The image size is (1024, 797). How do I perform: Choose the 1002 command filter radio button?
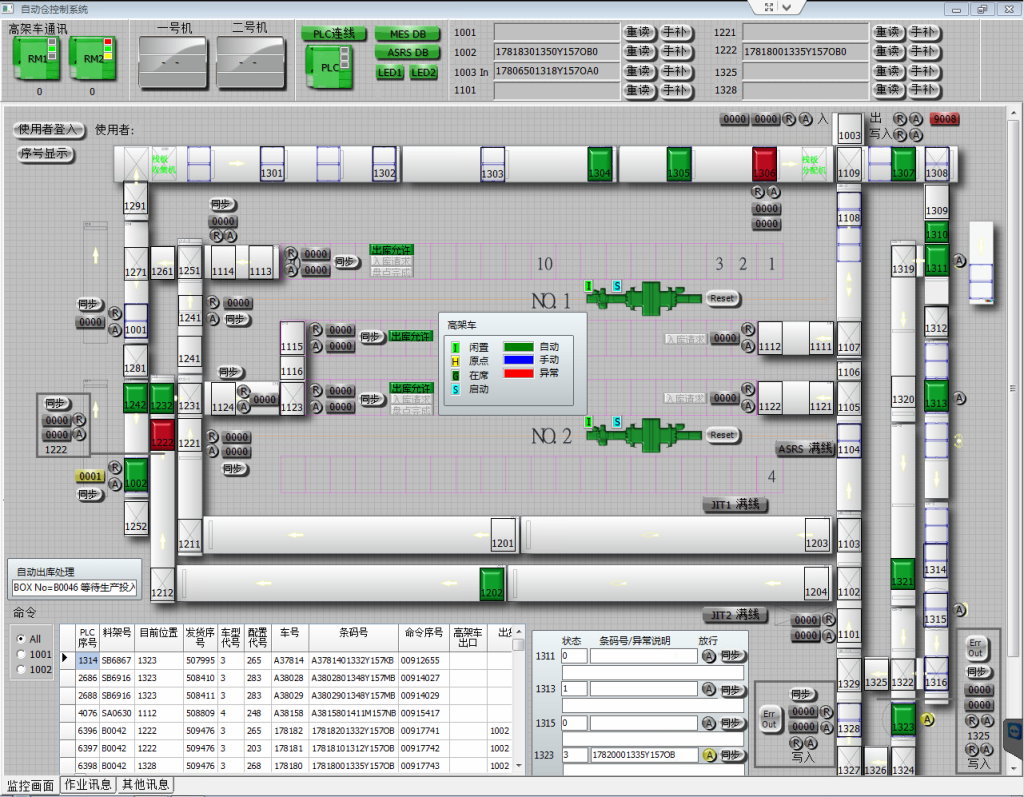point(21,670)
